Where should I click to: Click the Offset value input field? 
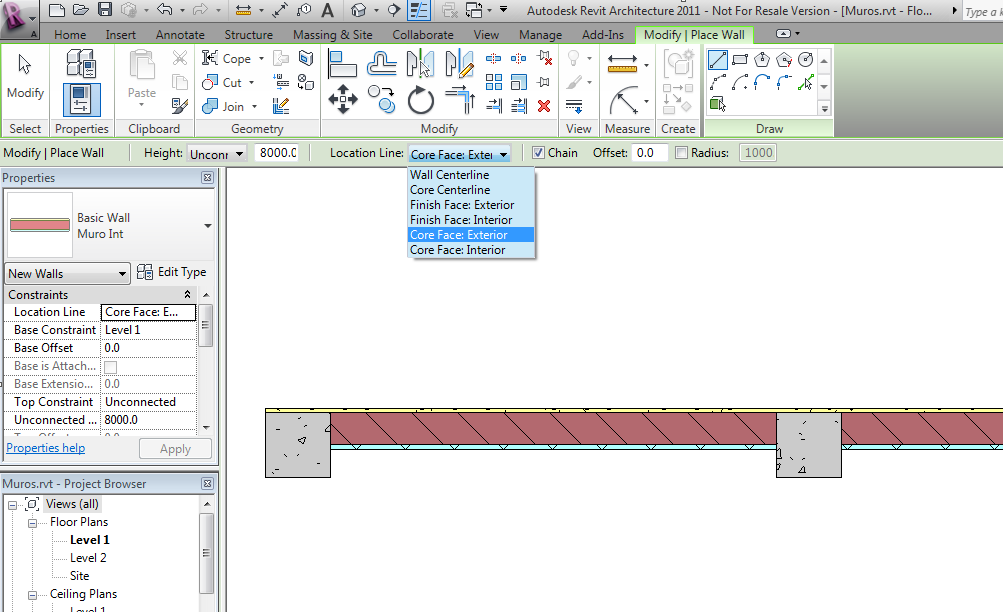click(x=649, y=153)
